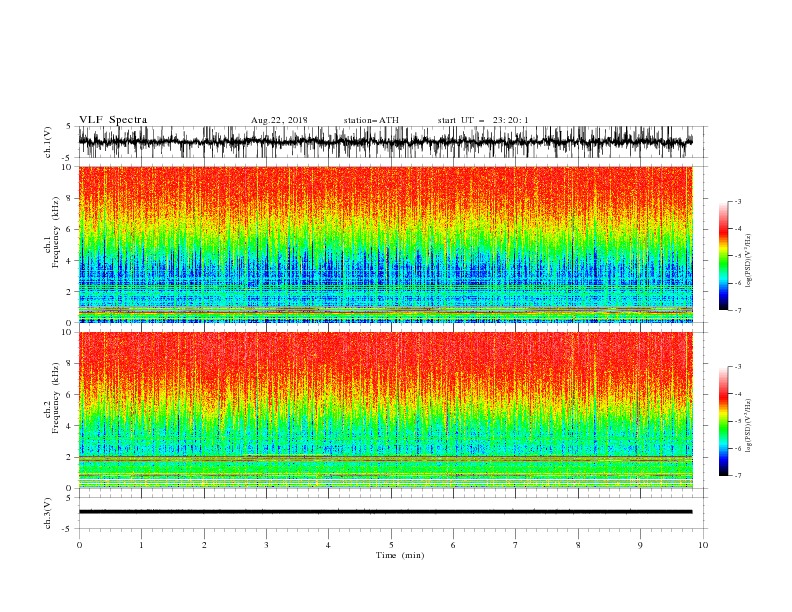Click the 'ch.3(V)' axis label

[x=48, y=513]
